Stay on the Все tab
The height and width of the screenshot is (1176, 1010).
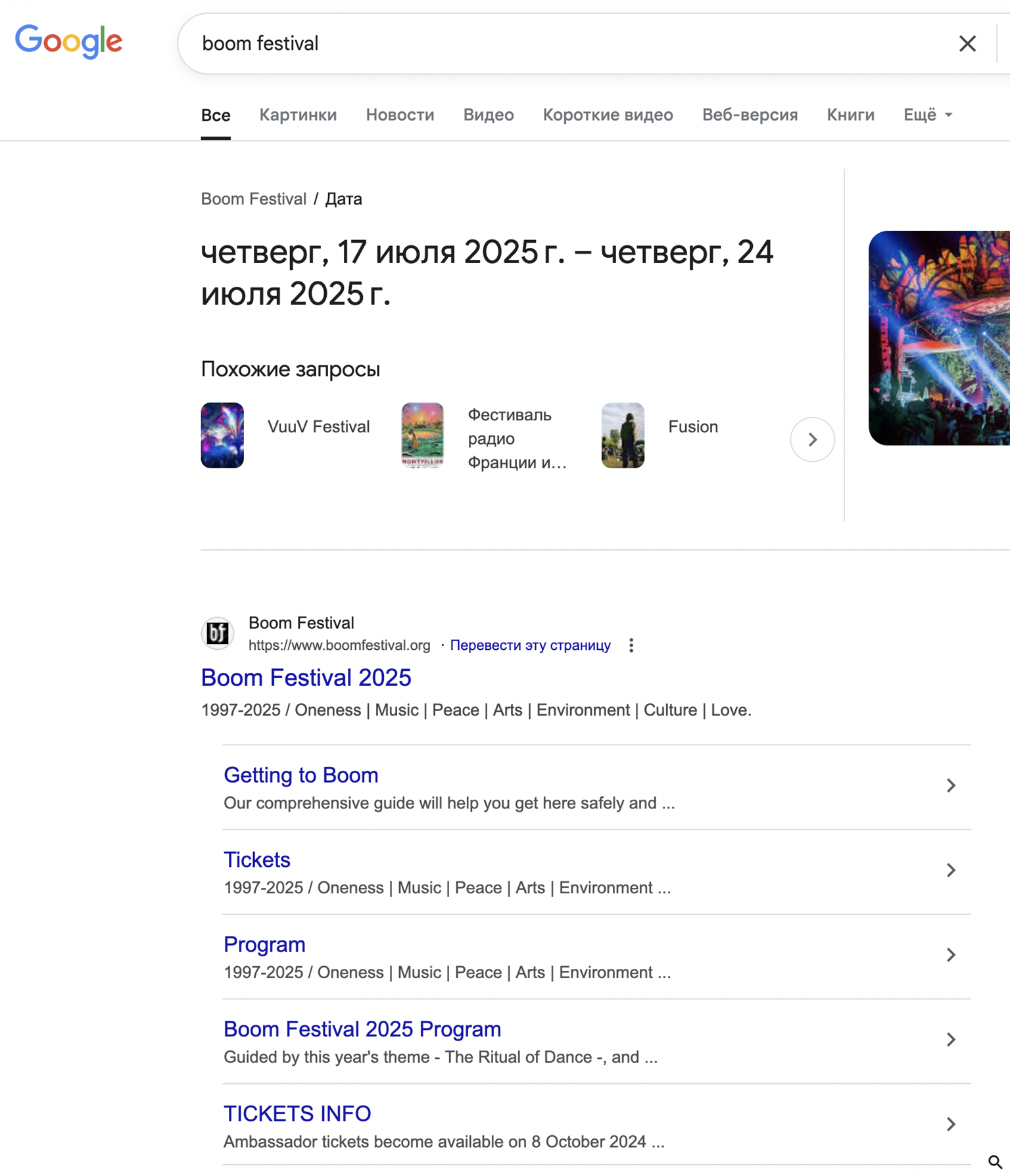(x=216, y=115)
